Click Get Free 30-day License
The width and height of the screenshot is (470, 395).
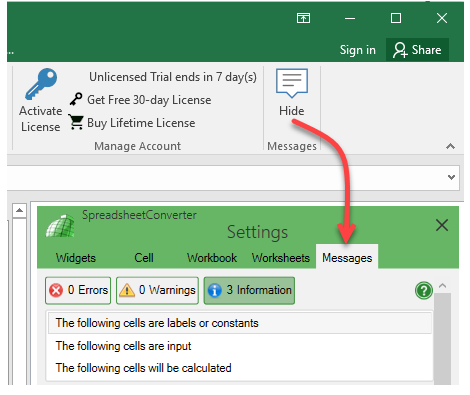click(x=141, y=100)
